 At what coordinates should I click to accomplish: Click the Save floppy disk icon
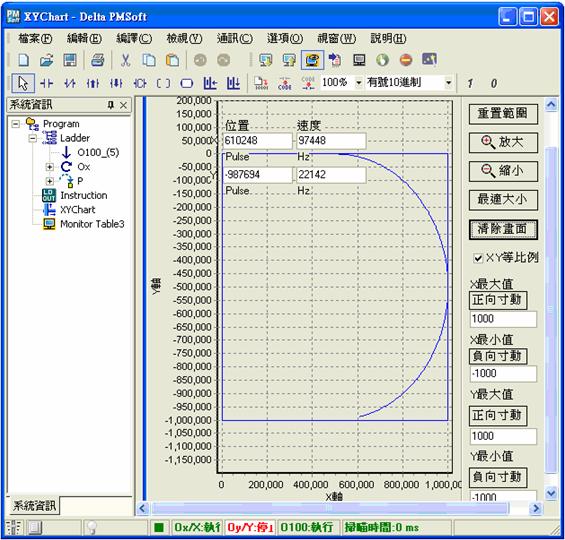tap(70, 60)
